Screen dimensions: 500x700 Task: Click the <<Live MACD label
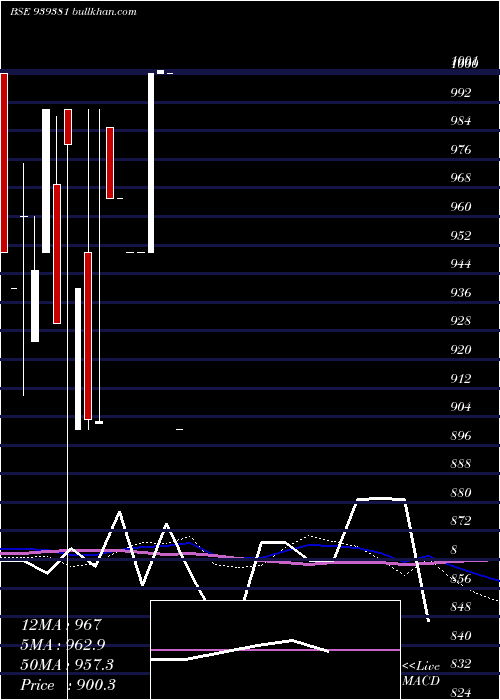(x=421, y=674)
